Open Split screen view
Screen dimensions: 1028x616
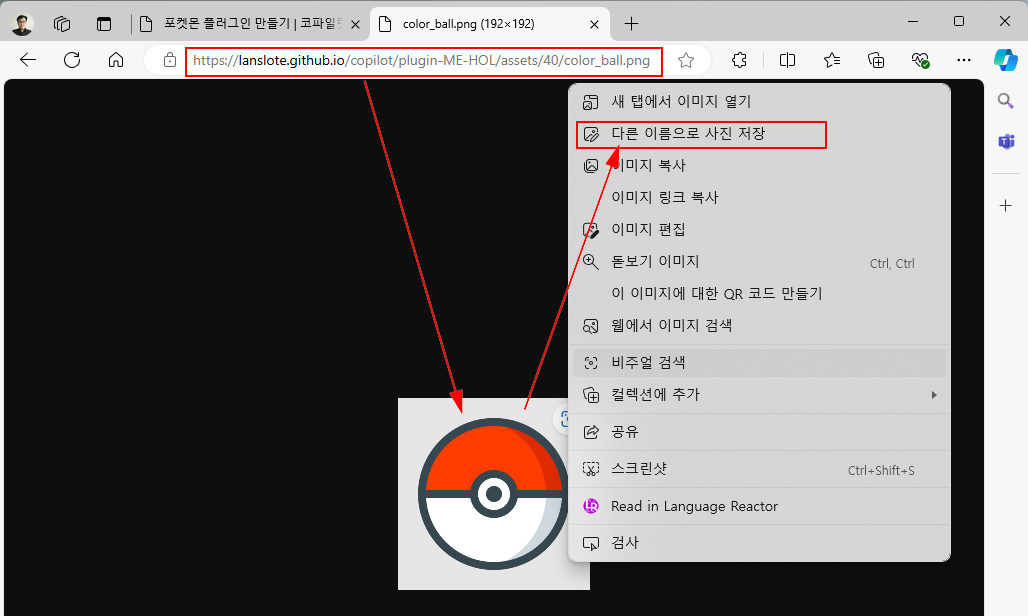pos(787,60)
